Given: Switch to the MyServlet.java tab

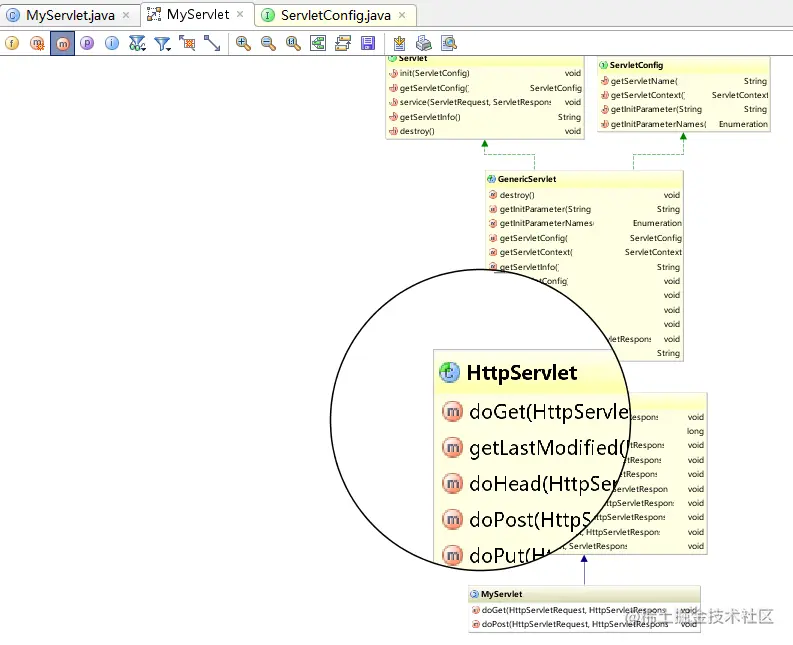Looking at the screenshot, I should coord(70,15).
